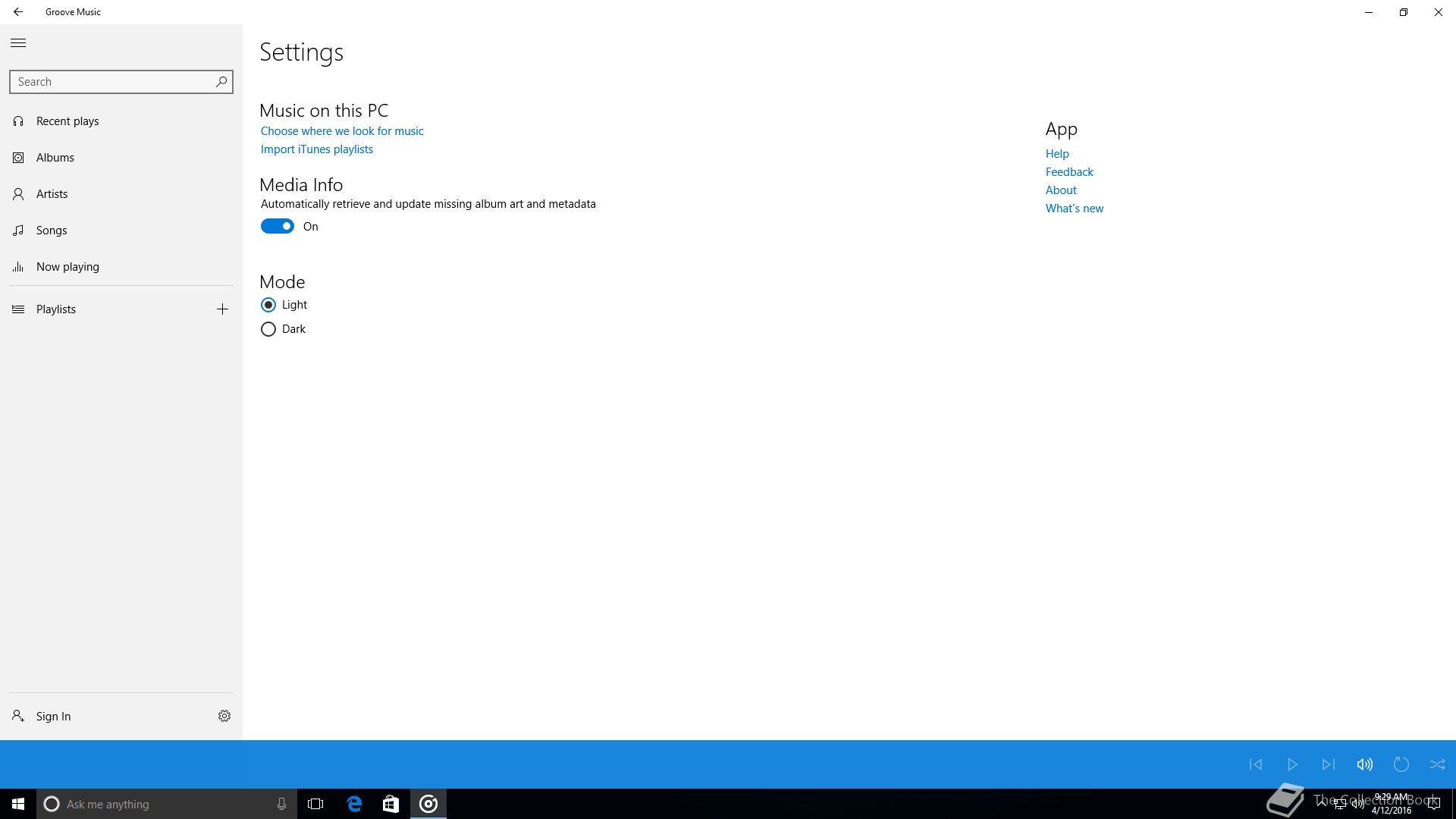This screenshot has height=819, width=1456.
Task: Open settings gear icon in sidebar
Action: pos(224,716)
